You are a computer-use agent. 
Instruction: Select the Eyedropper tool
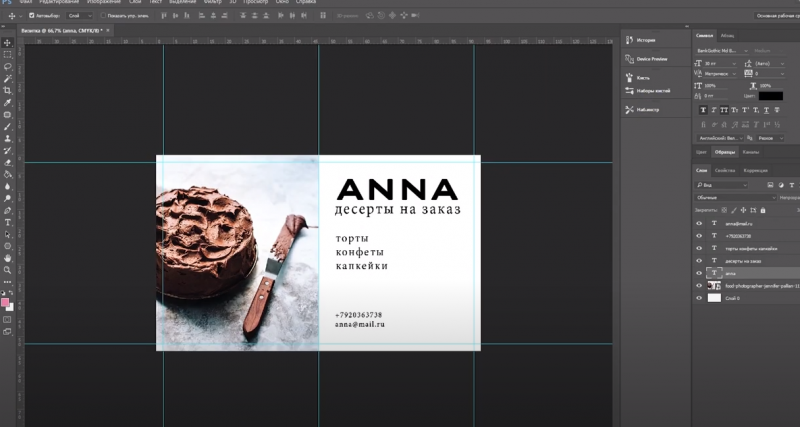click(x=8, y=102)
